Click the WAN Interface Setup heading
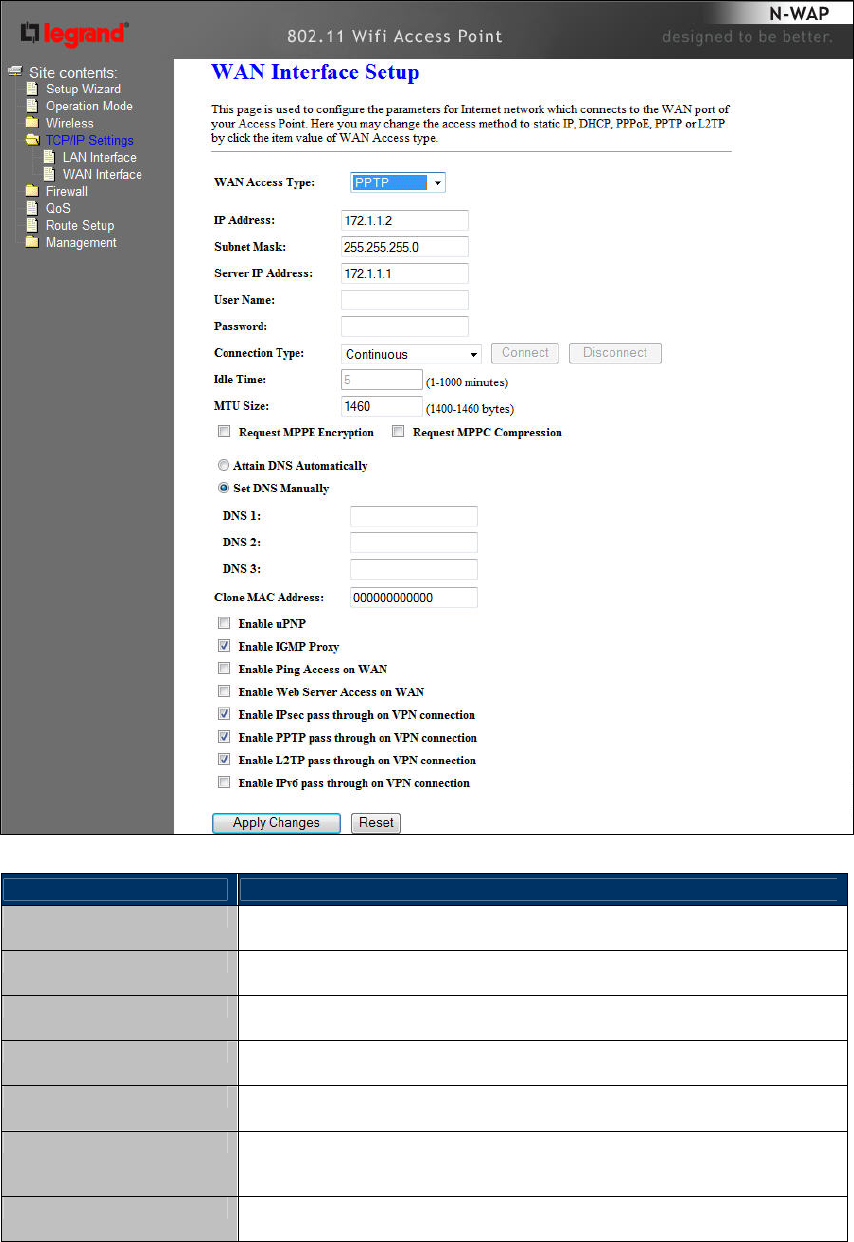This screenshot has width=854, height=1242. (315, 73)
